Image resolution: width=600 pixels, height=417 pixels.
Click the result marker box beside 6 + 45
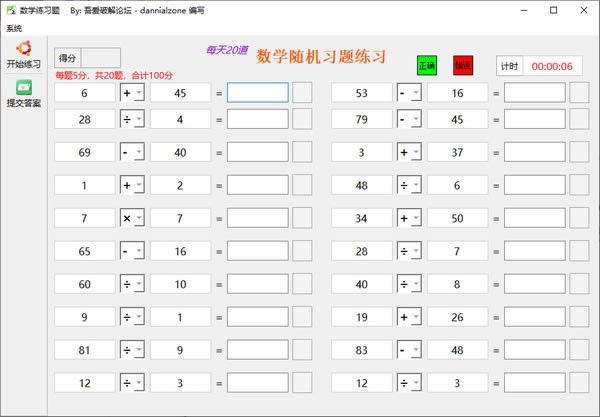[302, 93]
